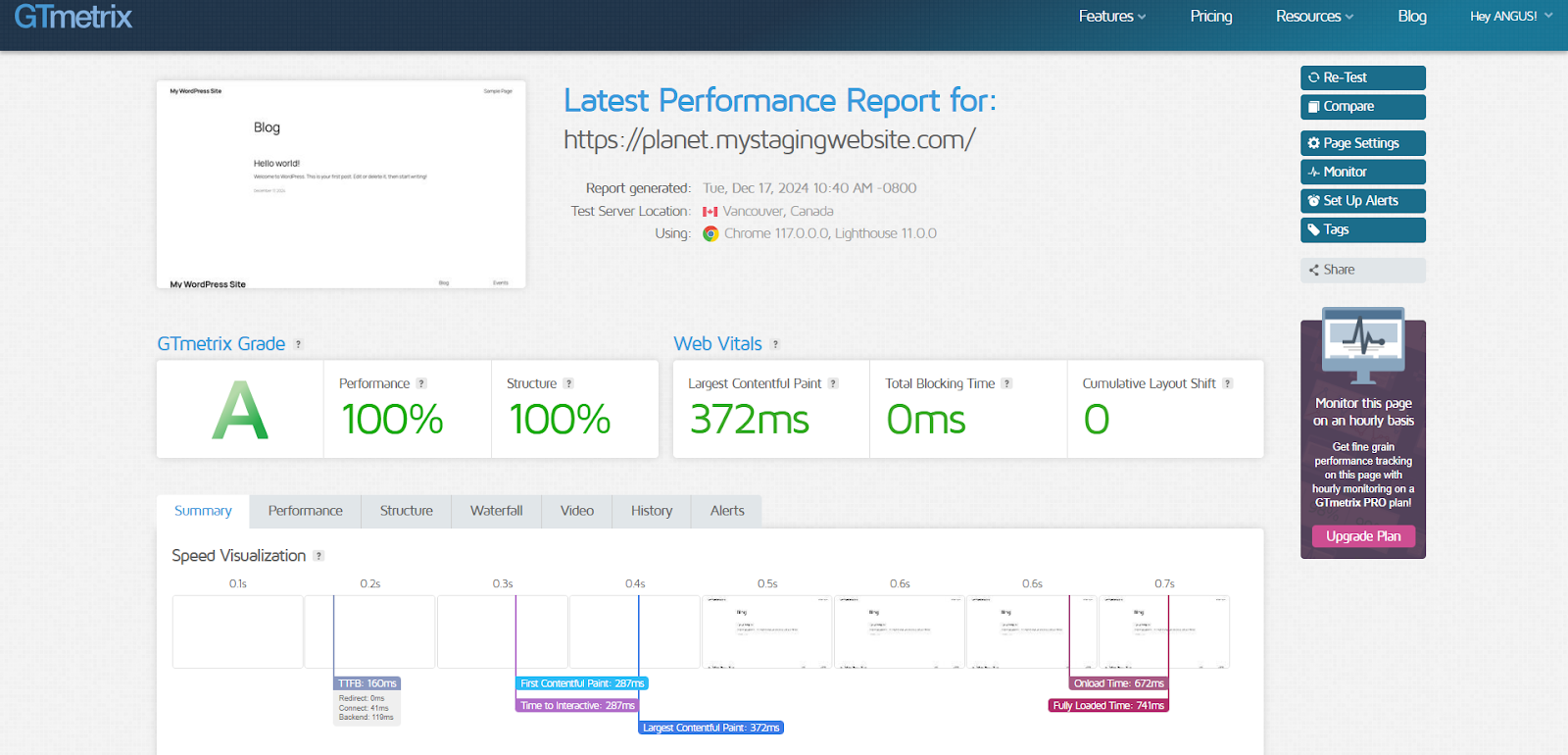Image resolution: width=1568 pixels, height=755 pixels.
Task: Click the Time to Interactive: 287ms marker
Action: tap(577, 705)
